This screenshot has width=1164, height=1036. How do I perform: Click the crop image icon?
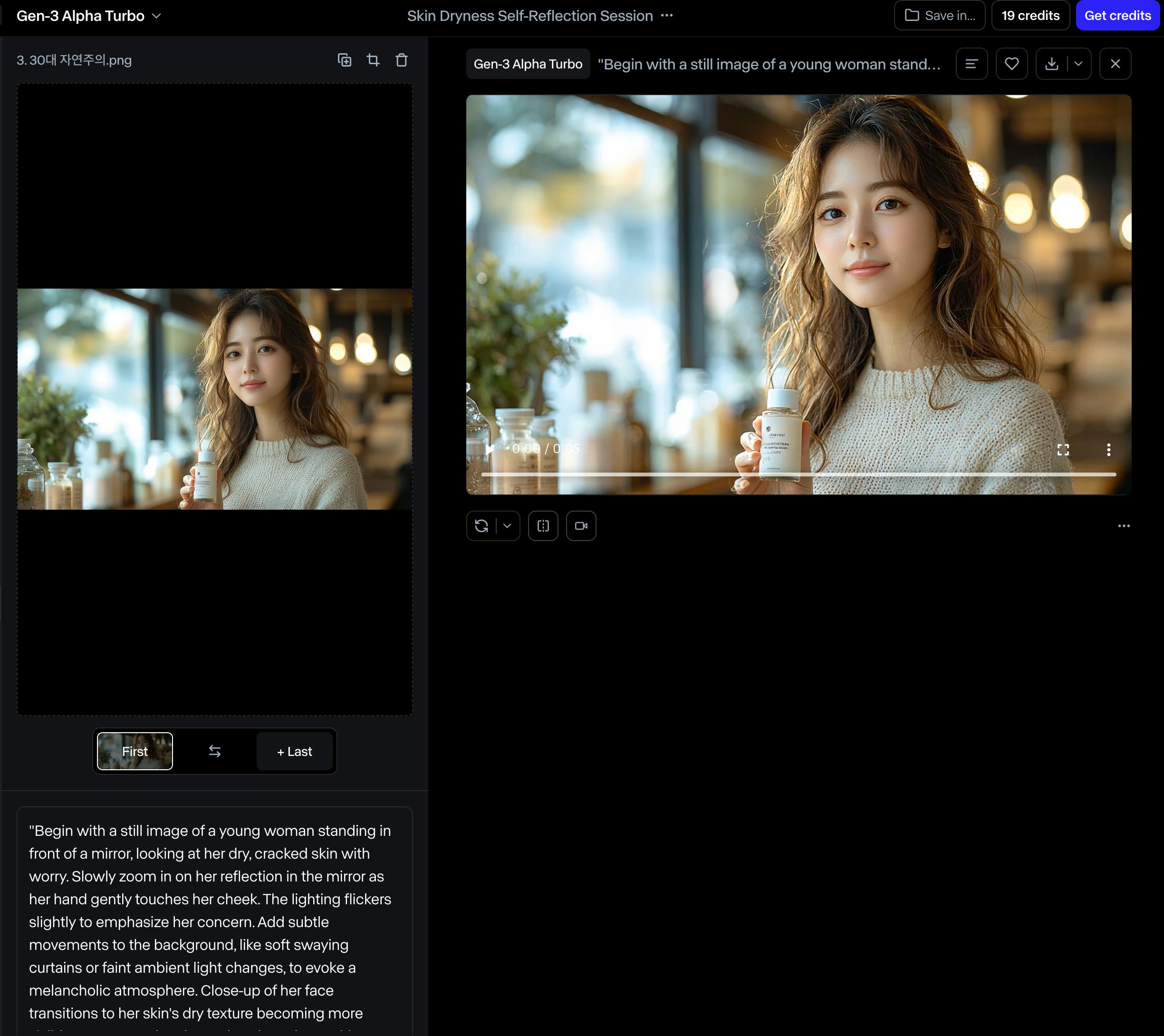pyautogui.click(x=373, y=60)
